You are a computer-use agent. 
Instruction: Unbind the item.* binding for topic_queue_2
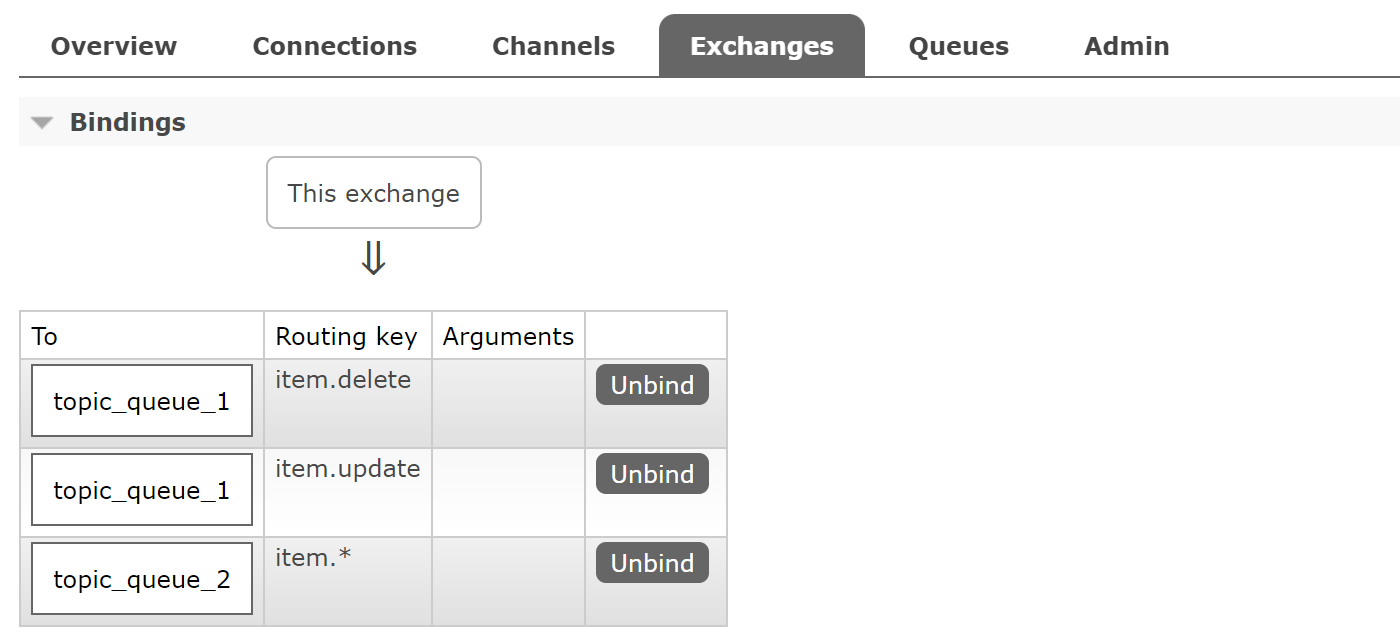tap(652, 563)
